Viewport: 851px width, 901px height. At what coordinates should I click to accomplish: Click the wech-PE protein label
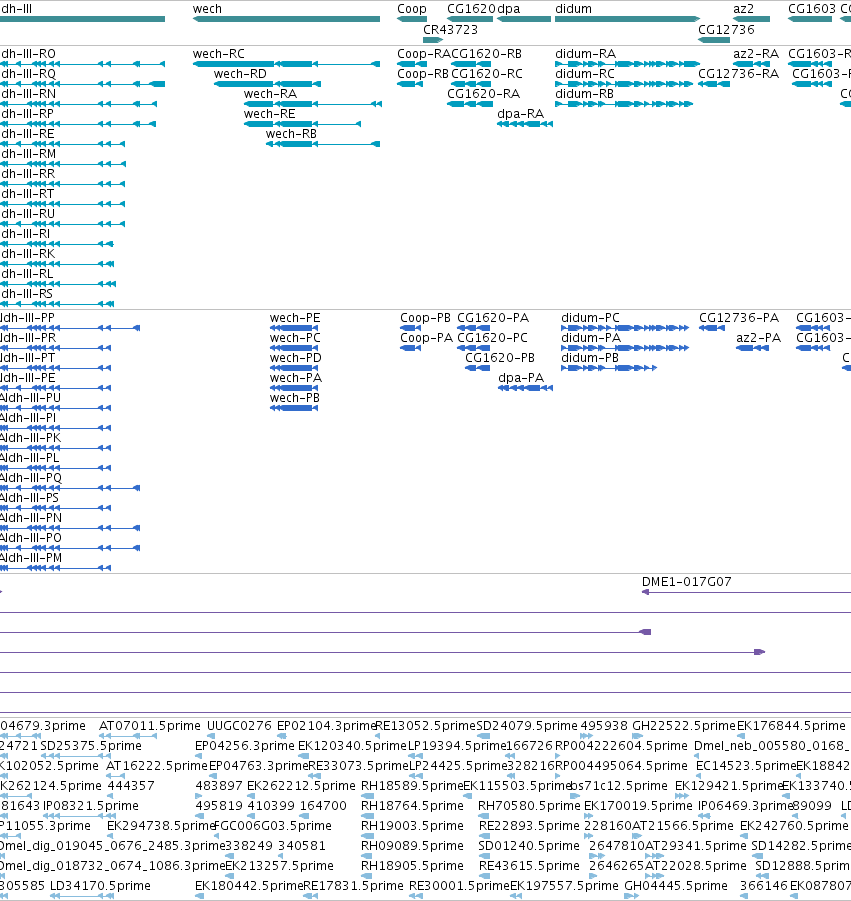coord(295,318)
